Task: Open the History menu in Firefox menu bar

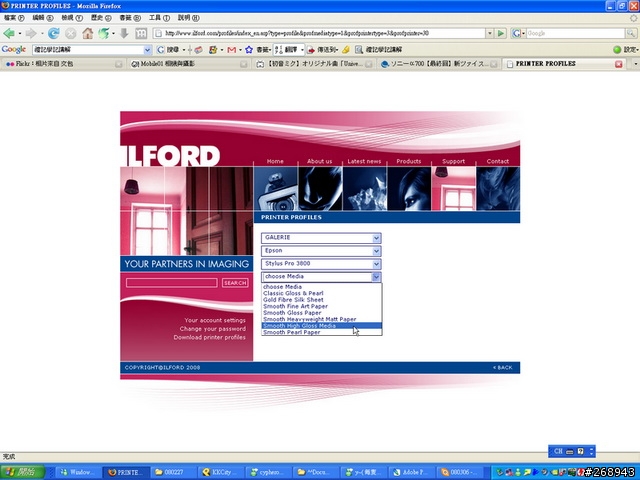Action: [x=101, y=18]
